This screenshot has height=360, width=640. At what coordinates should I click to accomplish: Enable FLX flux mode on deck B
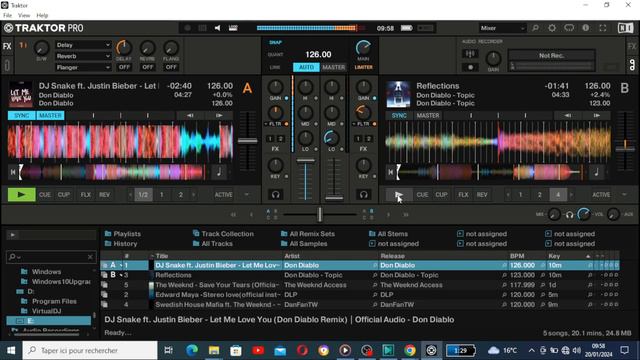(463, 195)
